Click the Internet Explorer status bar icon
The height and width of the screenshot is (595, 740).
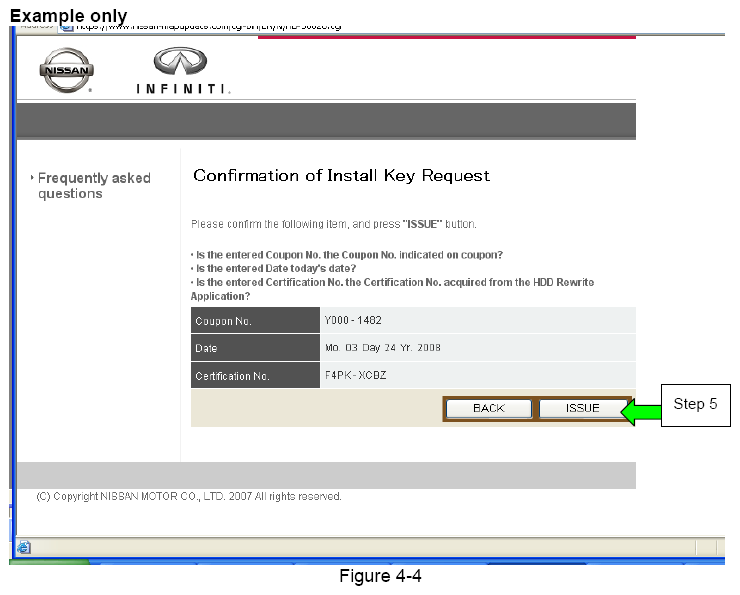(x=24, y=547)
